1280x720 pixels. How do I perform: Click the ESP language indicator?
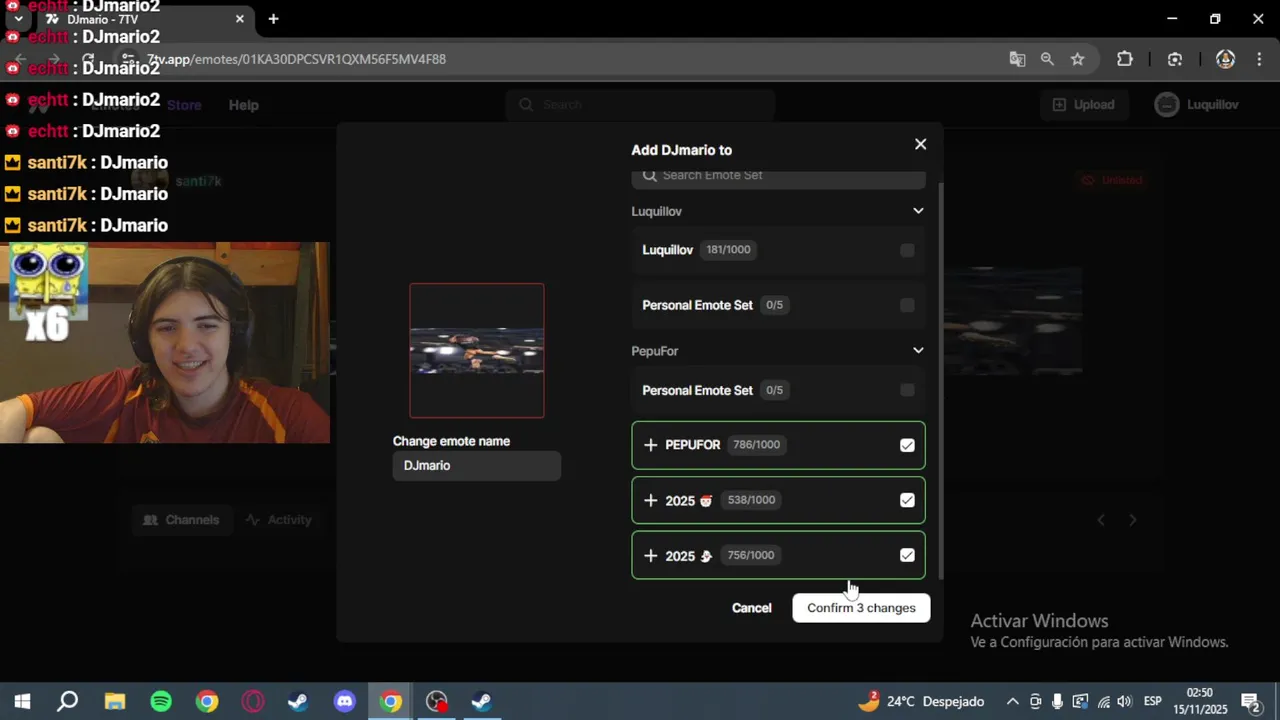(1152, 701)
